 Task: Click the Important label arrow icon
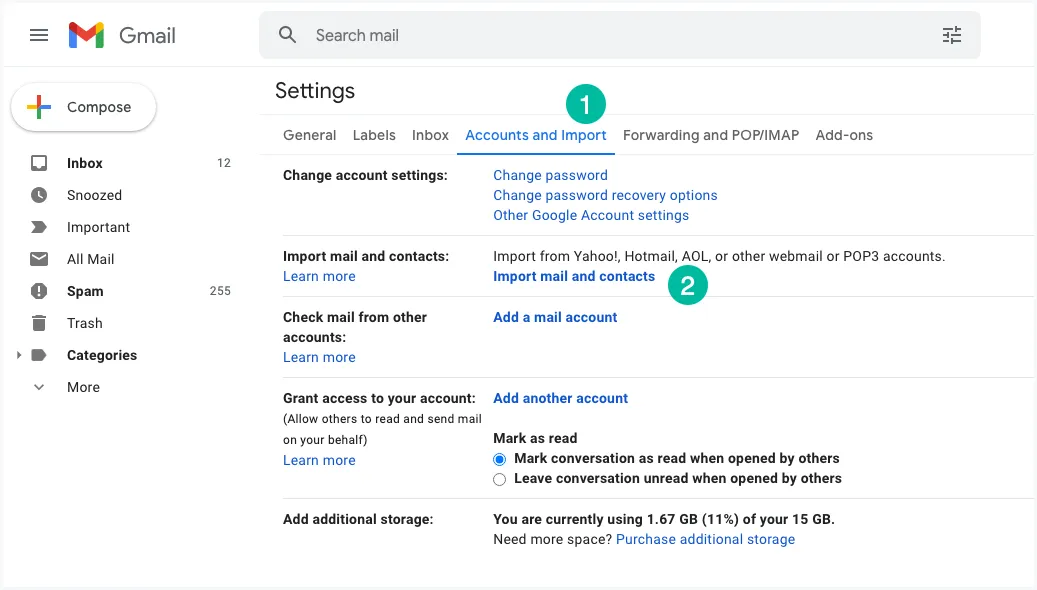click(37, 227)
